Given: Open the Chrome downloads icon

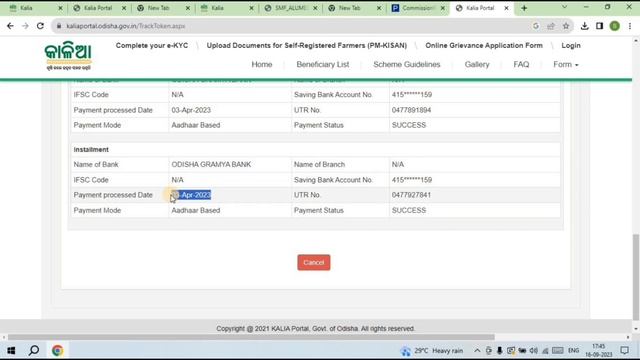Looking at the screenshot, I should click(584, 26).
